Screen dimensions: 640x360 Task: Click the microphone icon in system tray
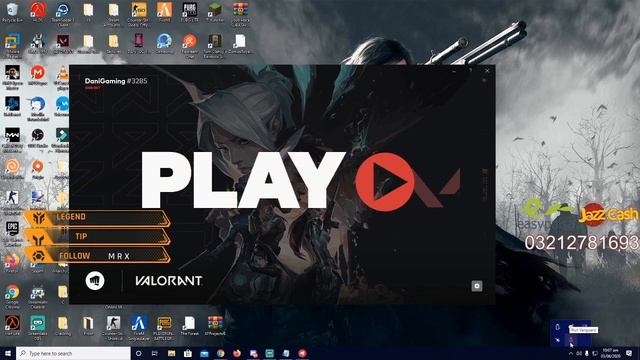pos(587,353)
